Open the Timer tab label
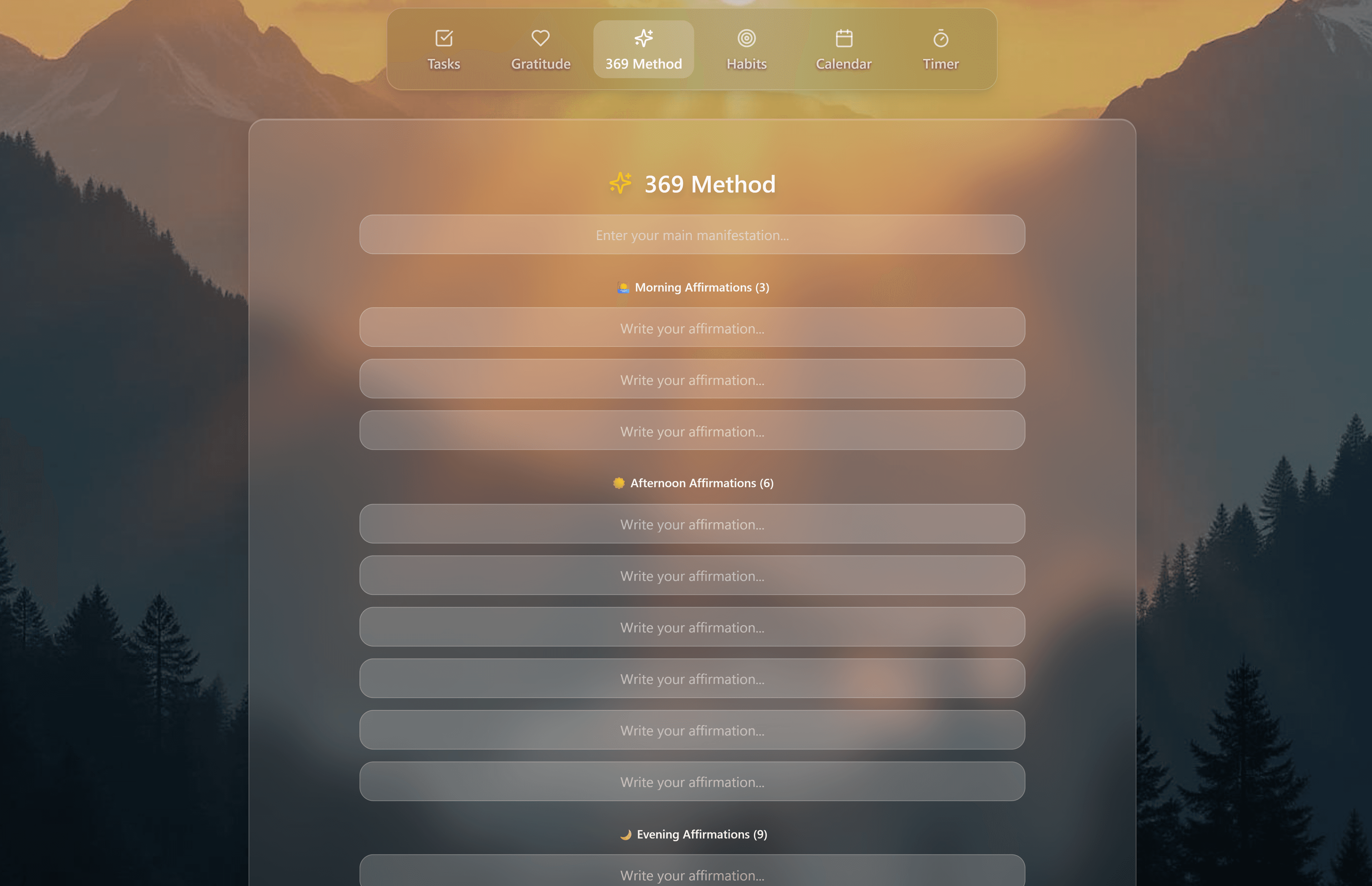Viewport: 1372px width, 886px height. (940, 64)
